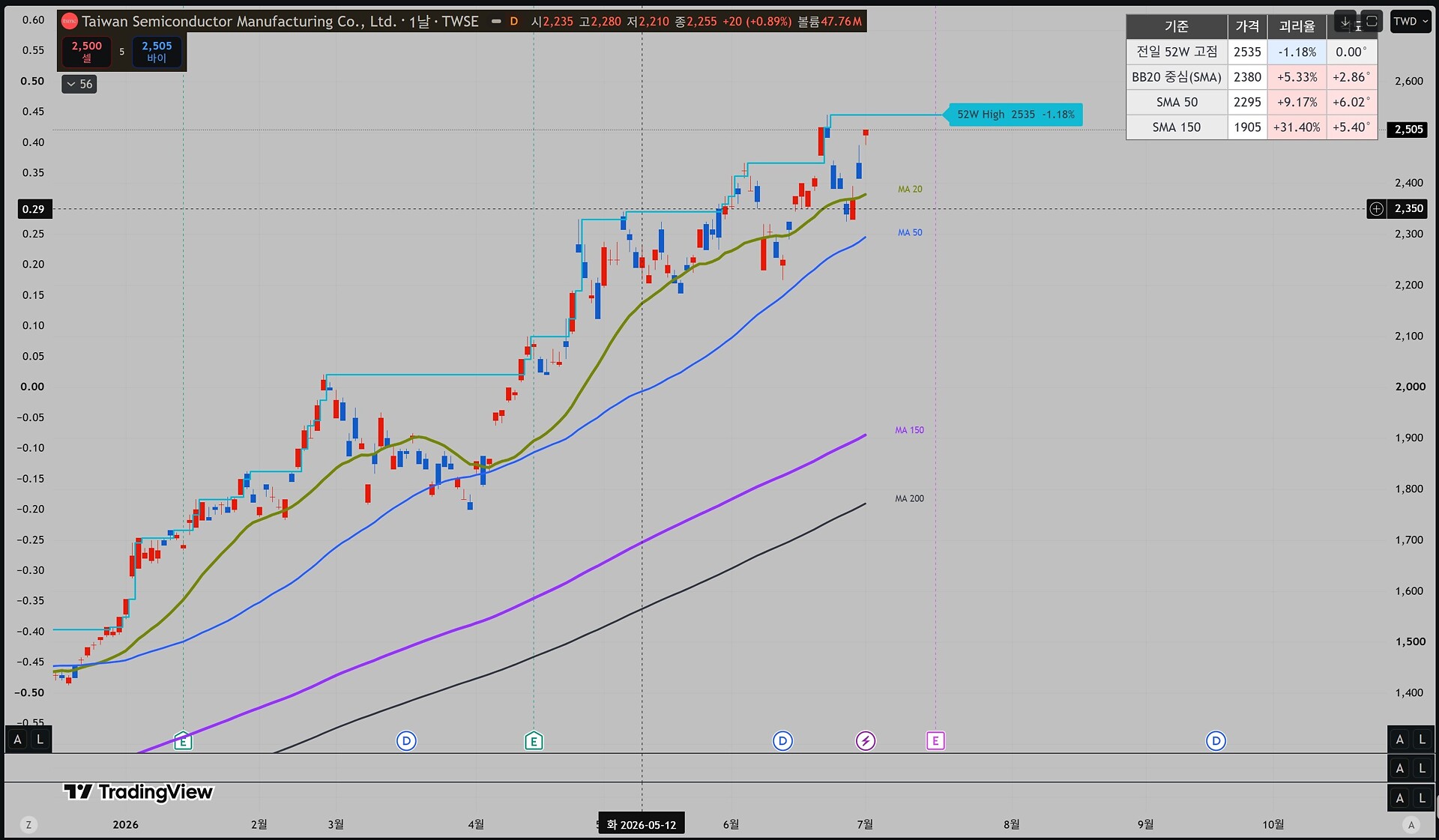Viewport: 1439px width, 840px height.
Task: Toggle log scale L on the middle indicator pane
Action: (x=1422, y=768)
